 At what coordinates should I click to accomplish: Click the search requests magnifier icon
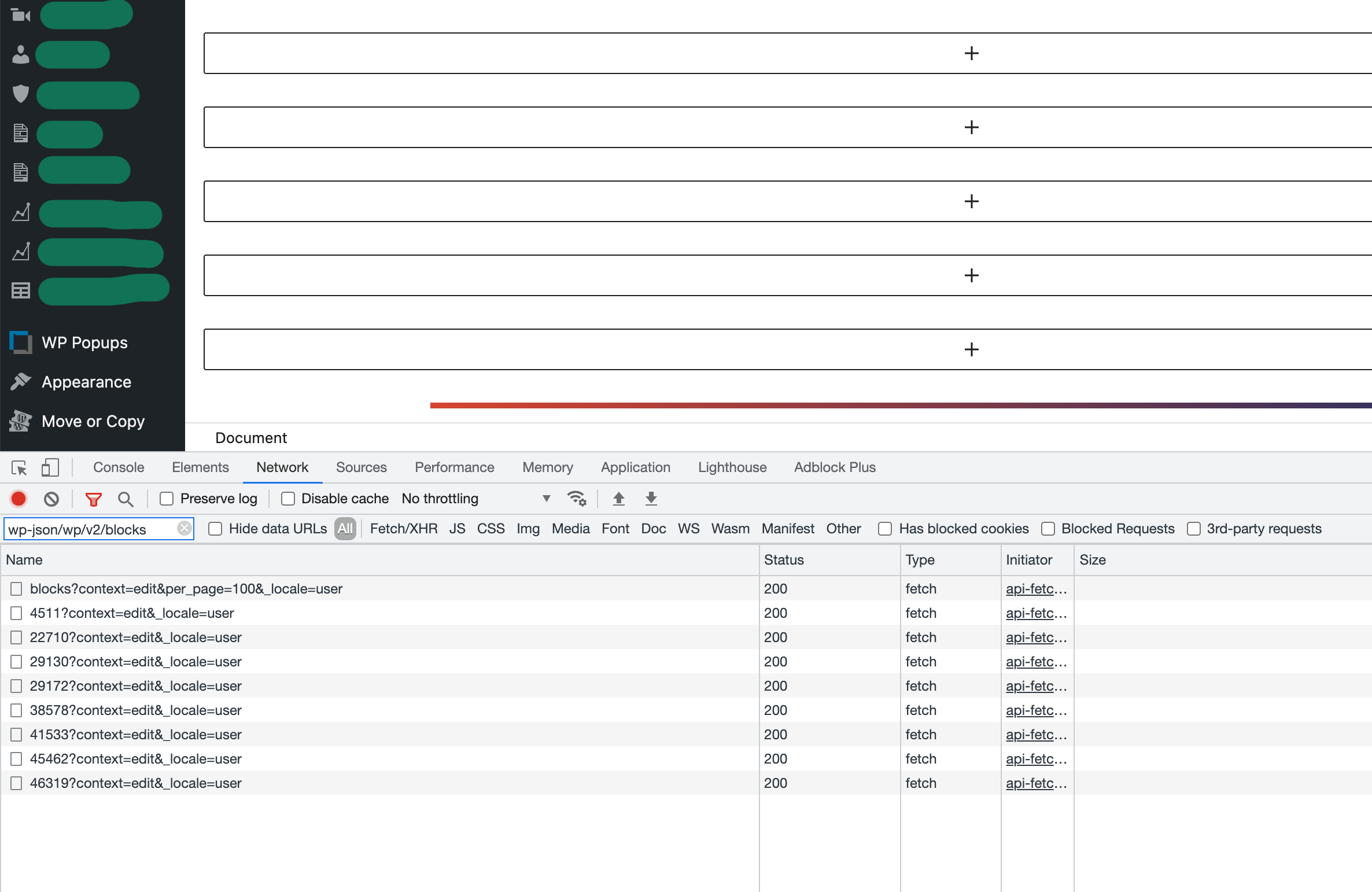coord(126,498)
